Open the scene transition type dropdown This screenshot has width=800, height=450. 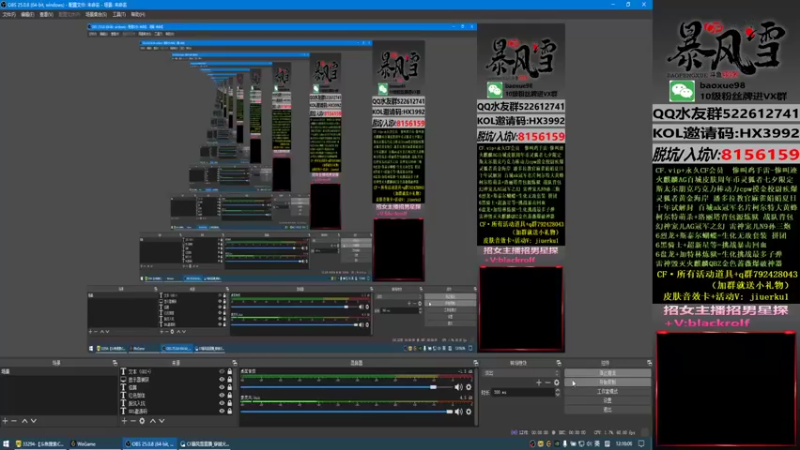pyautogui.click(x=521, y=373)
